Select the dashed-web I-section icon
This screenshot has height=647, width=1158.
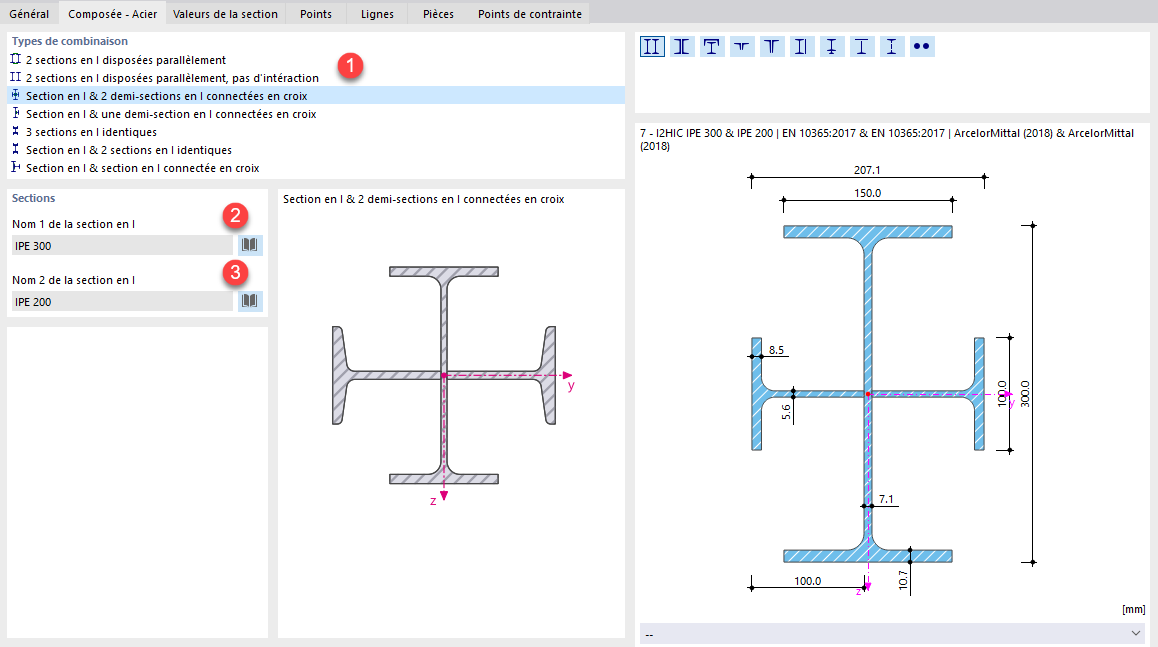click(891, 47)
